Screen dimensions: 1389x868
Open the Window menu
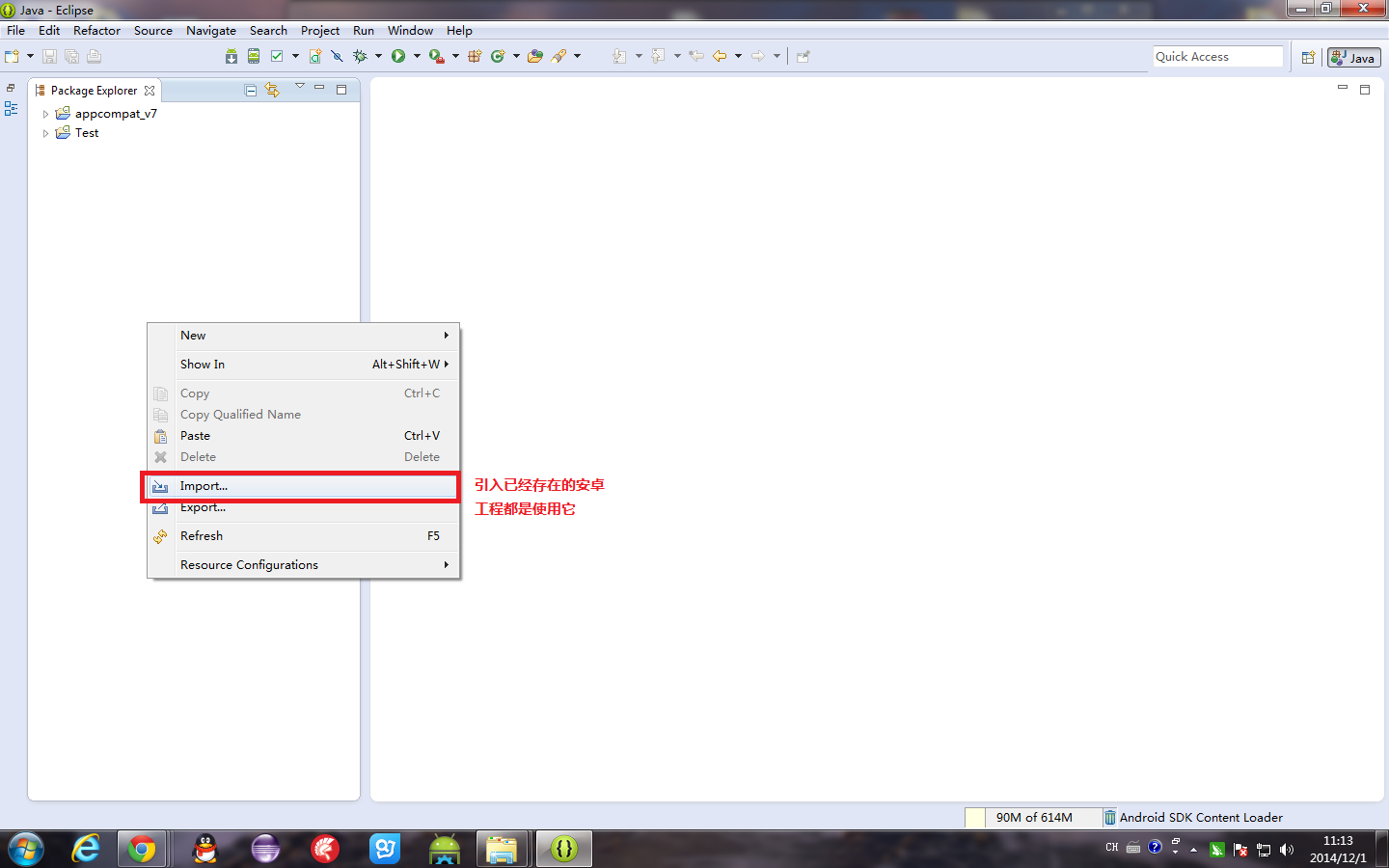pos(410,31)
